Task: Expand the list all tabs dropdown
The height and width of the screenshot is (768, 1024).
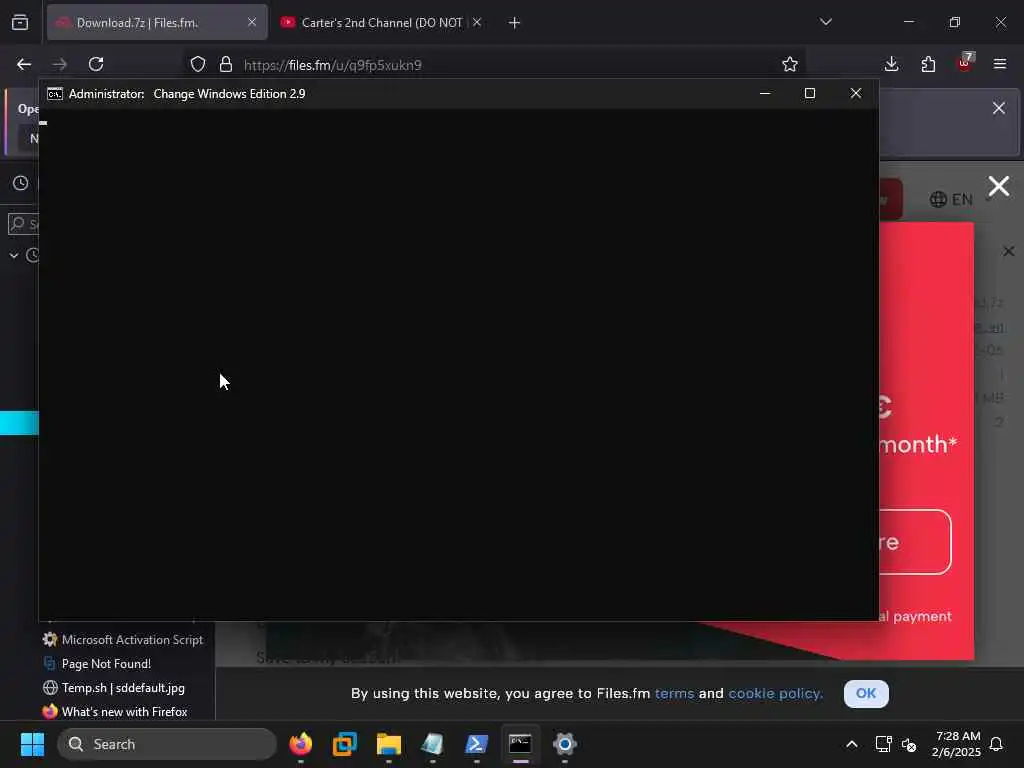Action: tap(825, 22)
